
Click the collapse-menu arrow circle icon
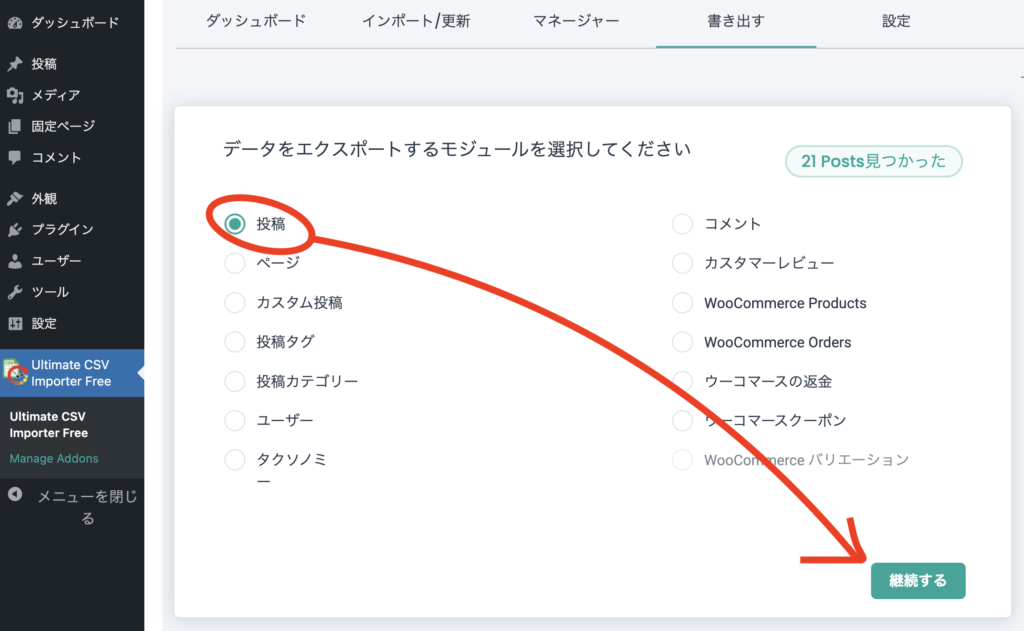coord(15,494)
